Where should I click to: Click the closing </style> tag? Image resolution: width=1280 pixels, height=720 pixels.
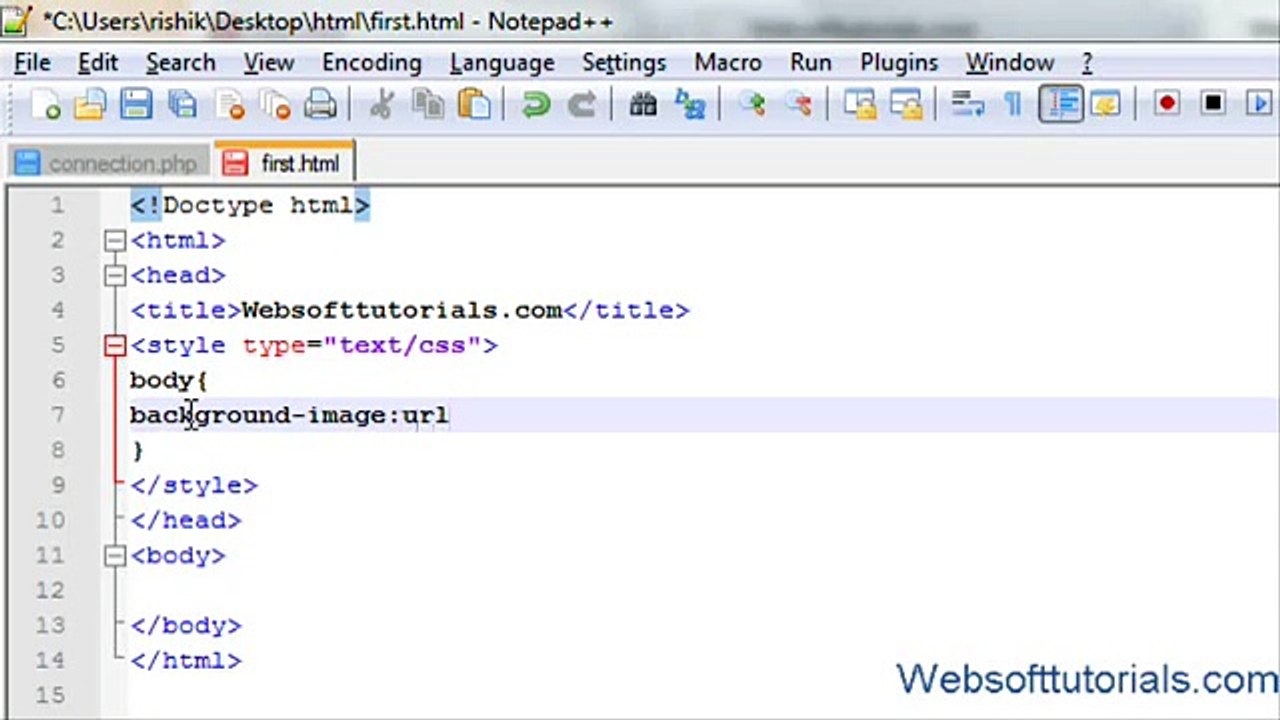click(x=194, y=485)
